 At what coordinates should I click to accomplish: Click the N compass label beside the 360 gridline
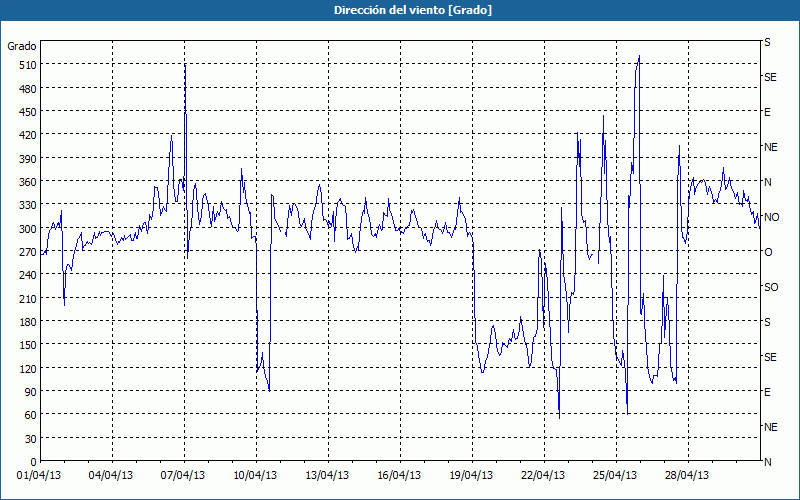pyautogui.click(x=768, y=182)
